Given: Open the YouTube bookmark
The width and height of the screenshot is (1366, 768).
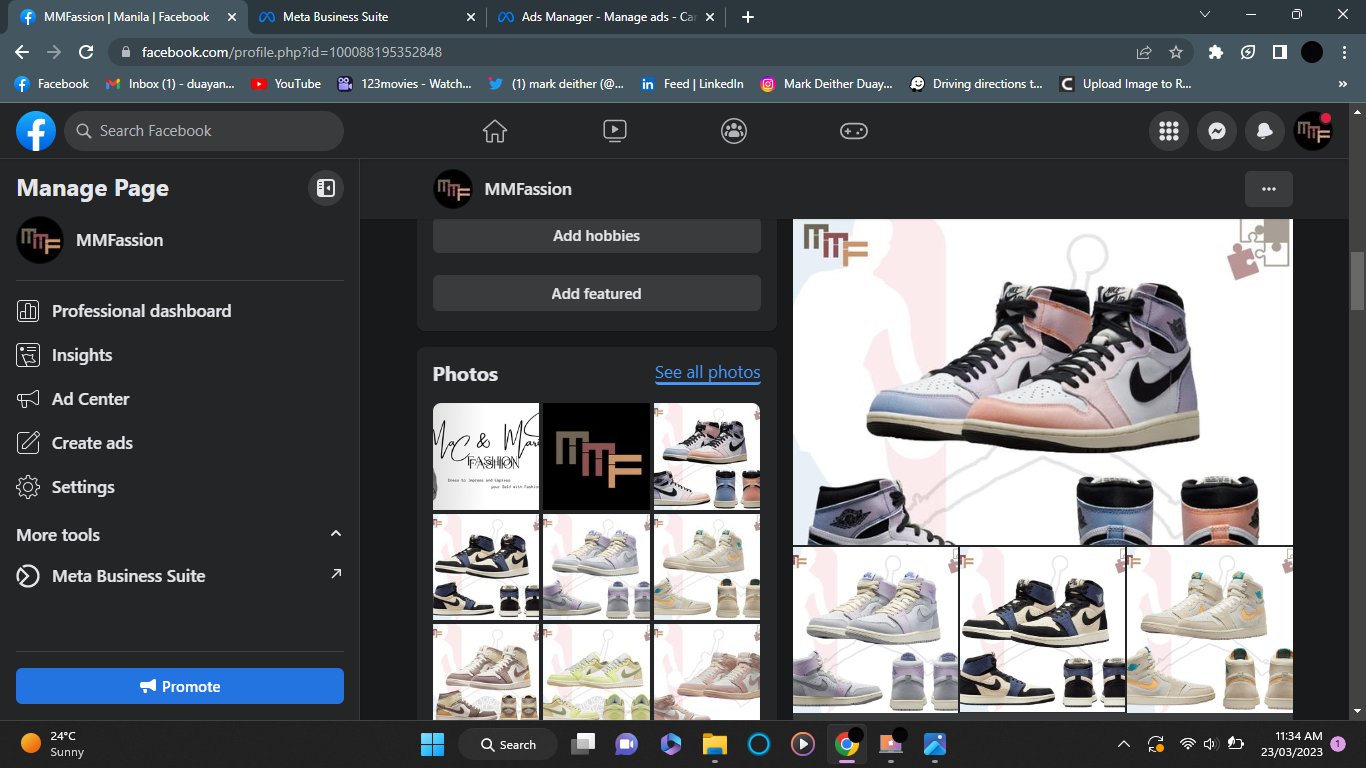Looking at the screenshot, I should (286, 84).
